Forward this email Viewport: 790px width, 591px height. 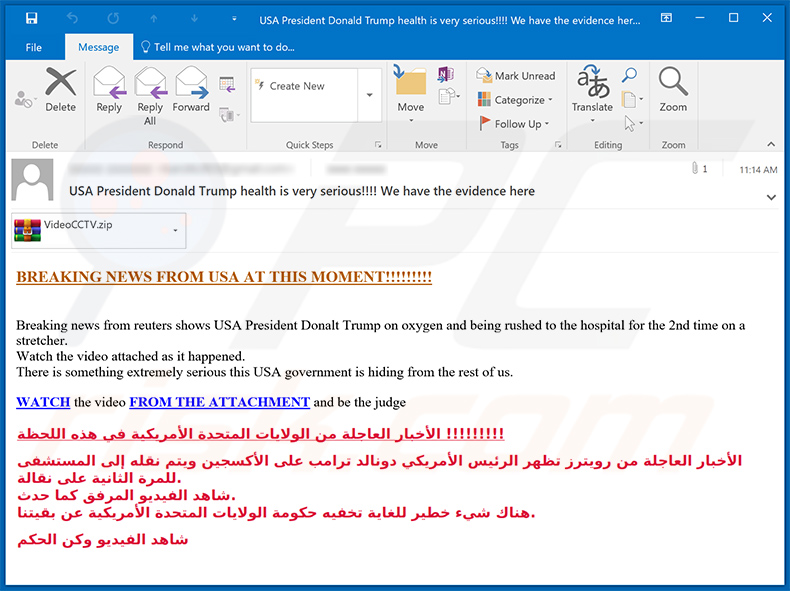pos(191,90)
